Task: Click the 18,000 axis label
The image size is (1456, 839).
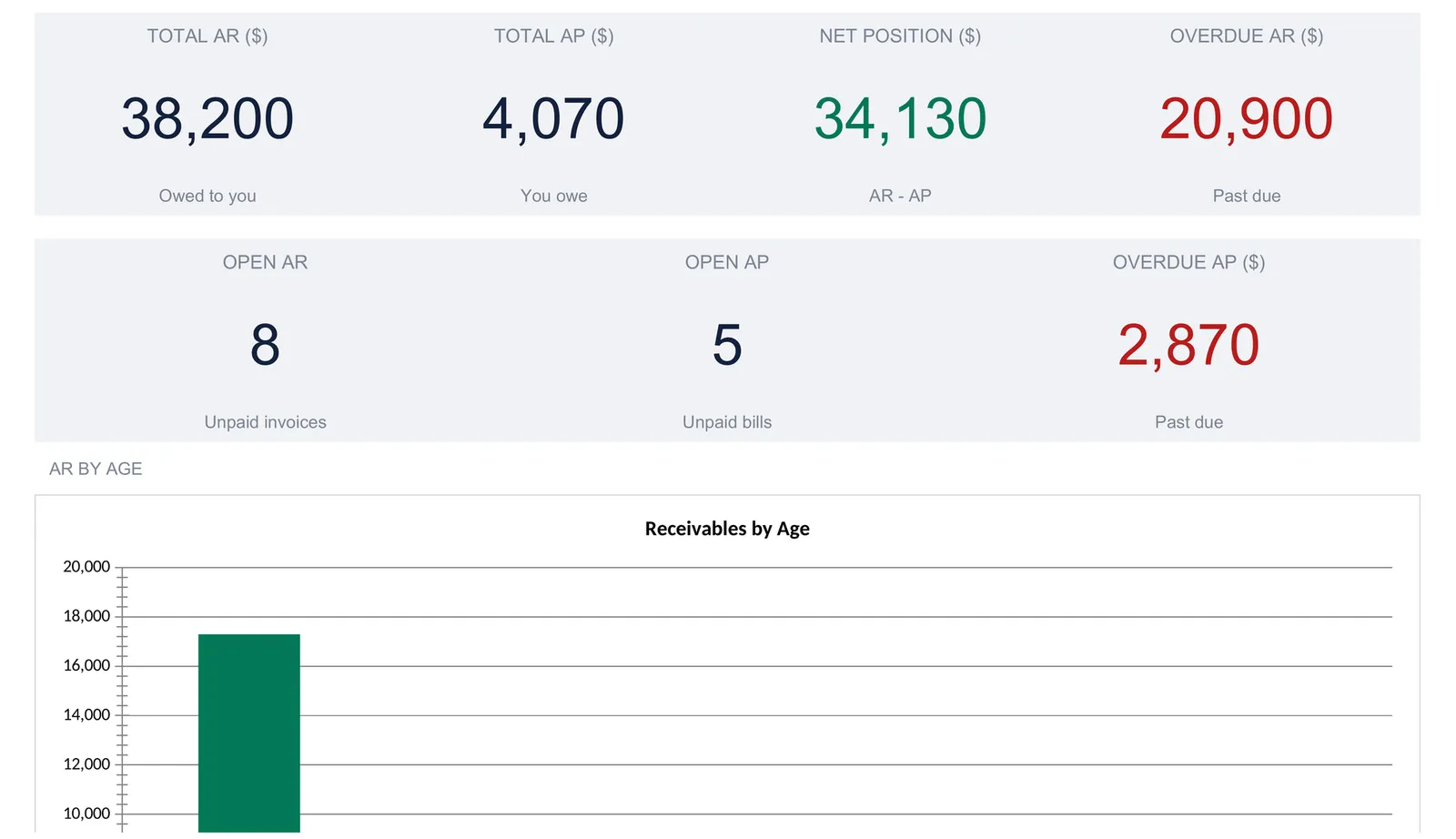Action: [x=86, y=616]
